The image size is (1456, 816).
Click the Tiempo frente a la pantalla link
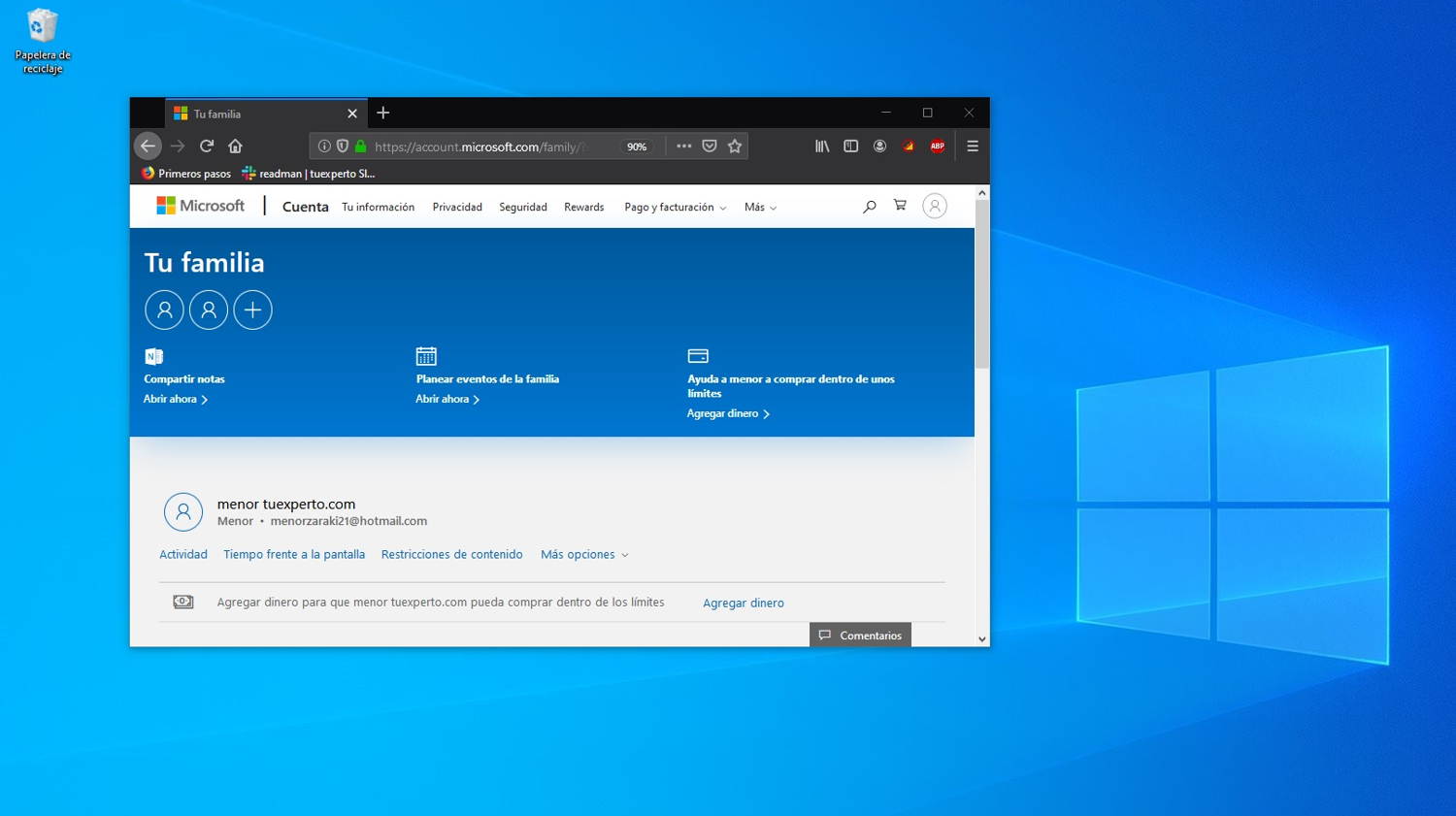(294, 555)
